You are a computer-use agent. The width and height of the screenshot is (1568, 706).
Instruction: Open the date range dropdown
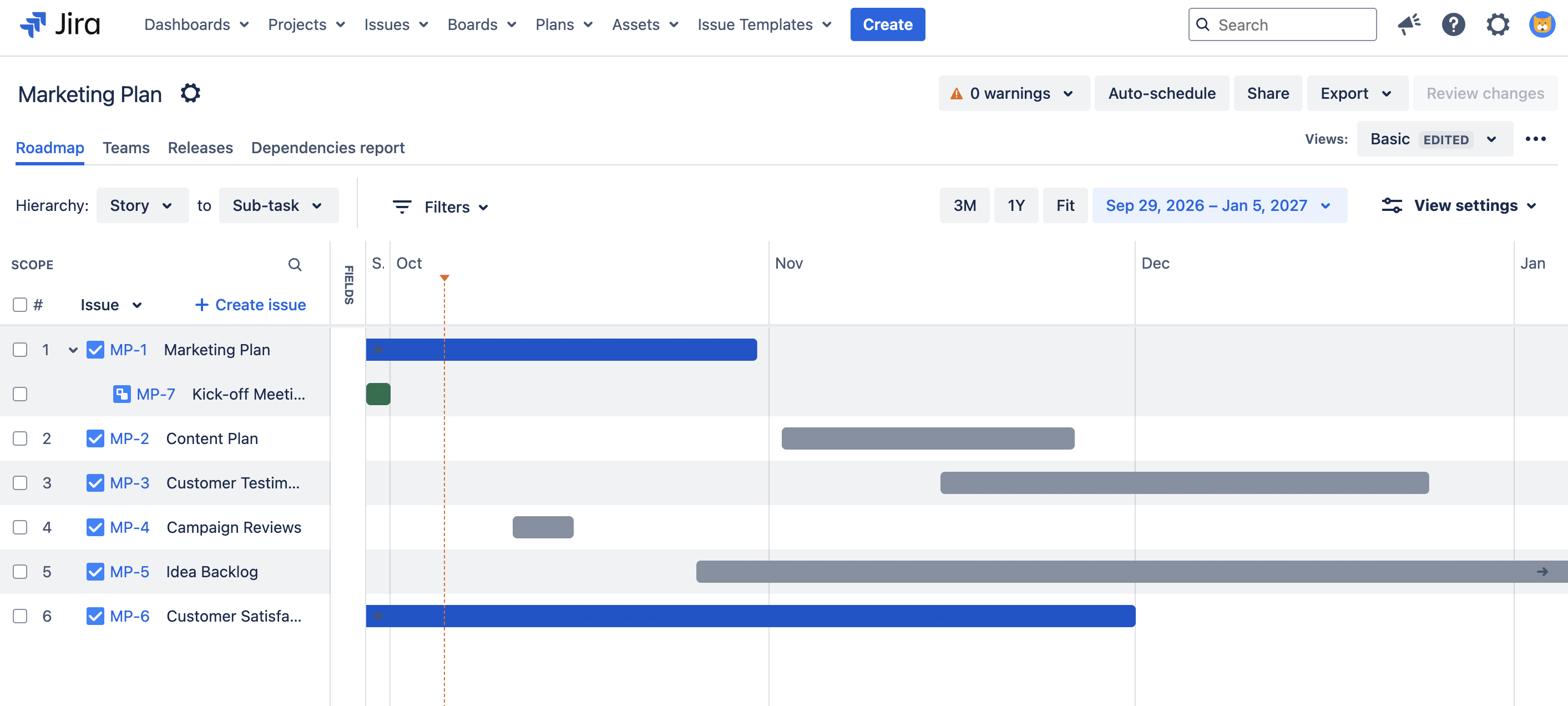(x=1219, y=205)
